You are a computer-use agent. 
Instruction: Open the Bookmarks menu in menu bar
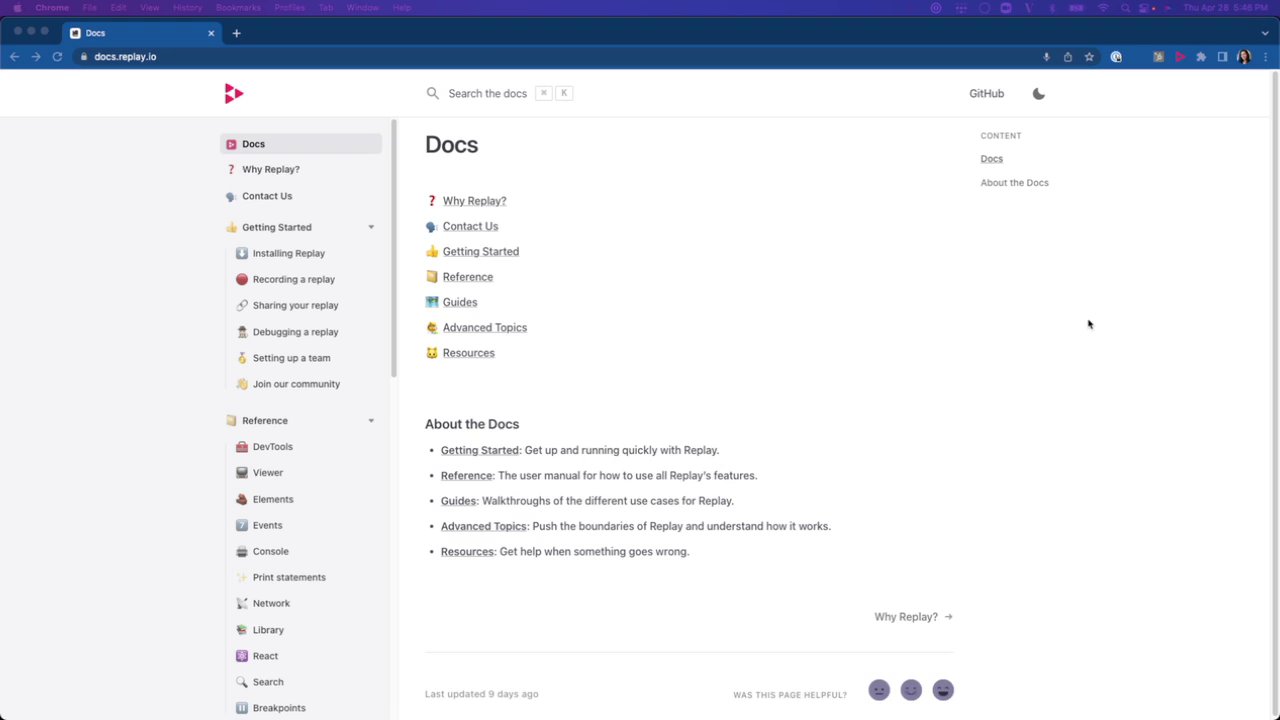[x=238, y=8]
